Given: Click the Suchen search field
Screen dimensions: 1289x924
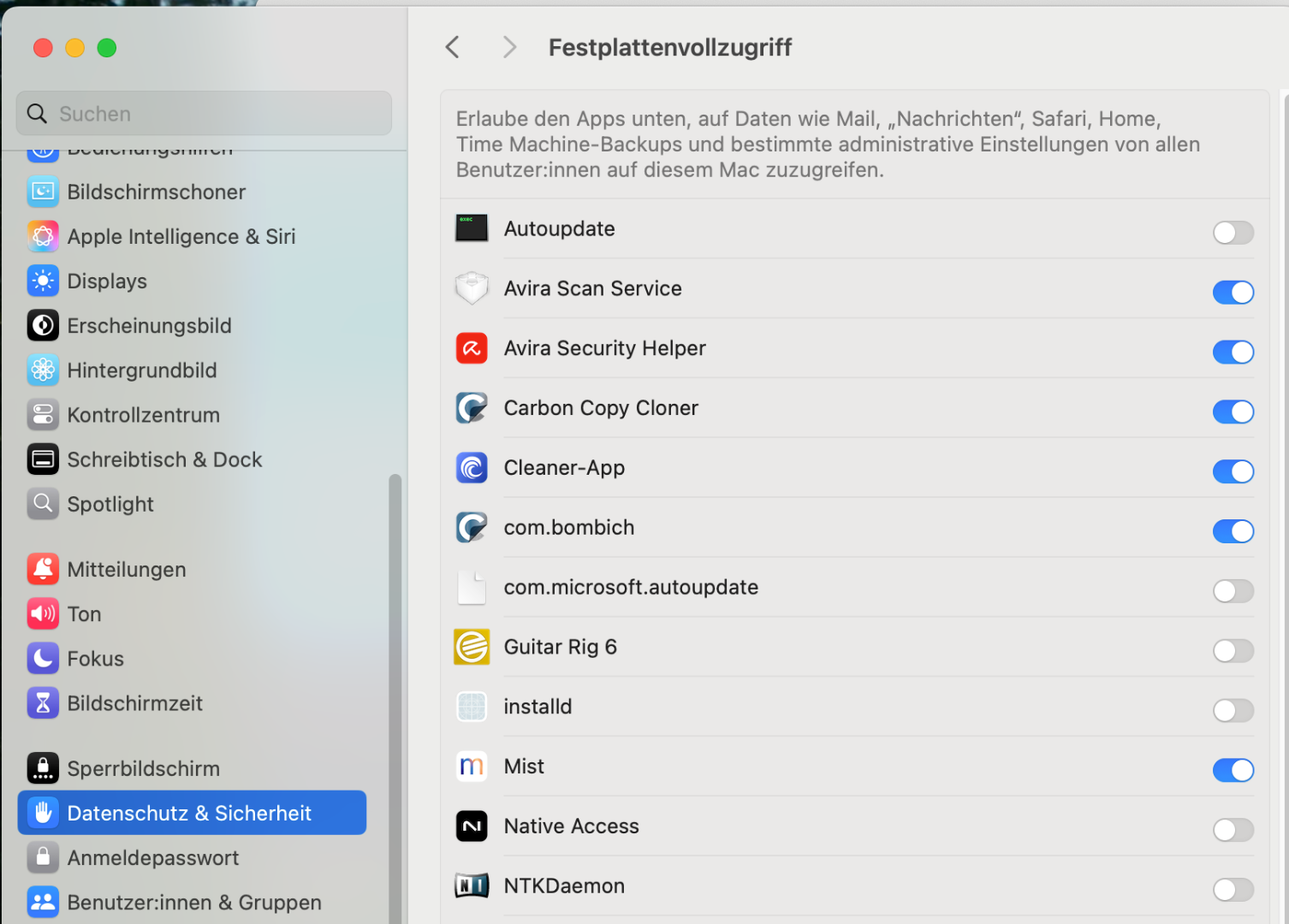Looking at the screenshot, I should point(204,114).
